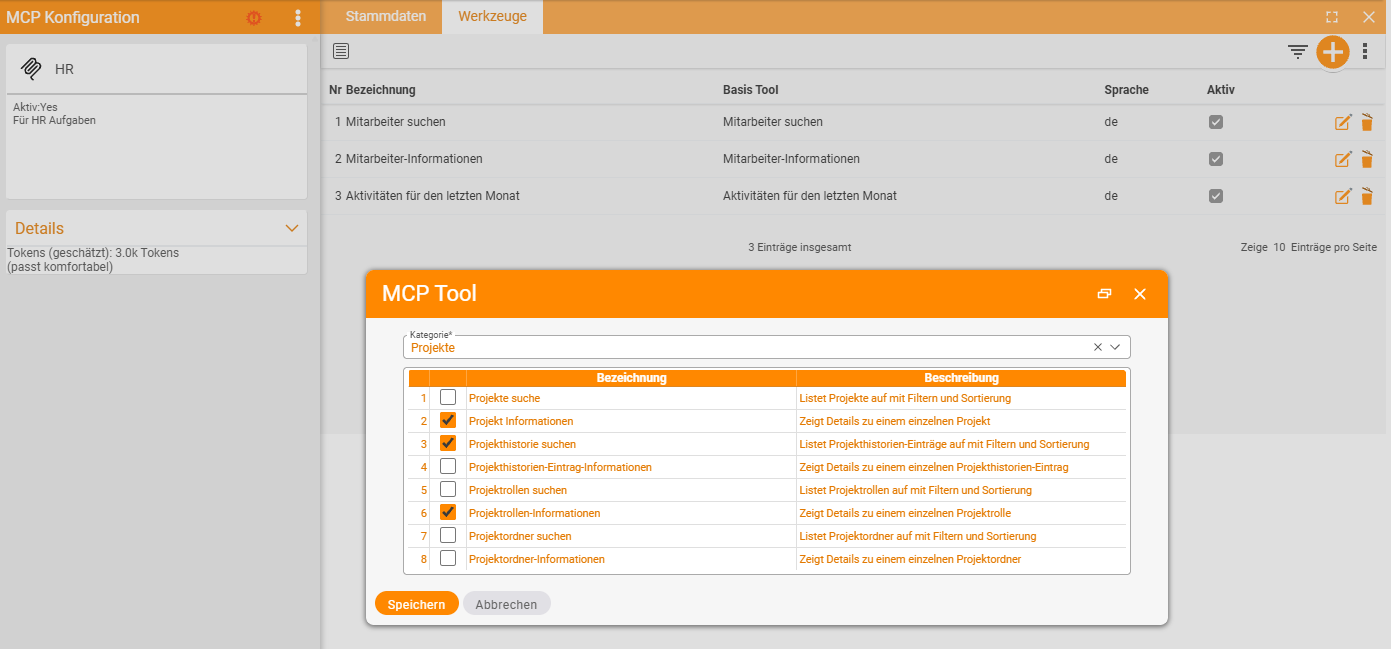Uncheck the Projektrollen-Informationen checkbox
1391x649 pixels.
point(448,512)
